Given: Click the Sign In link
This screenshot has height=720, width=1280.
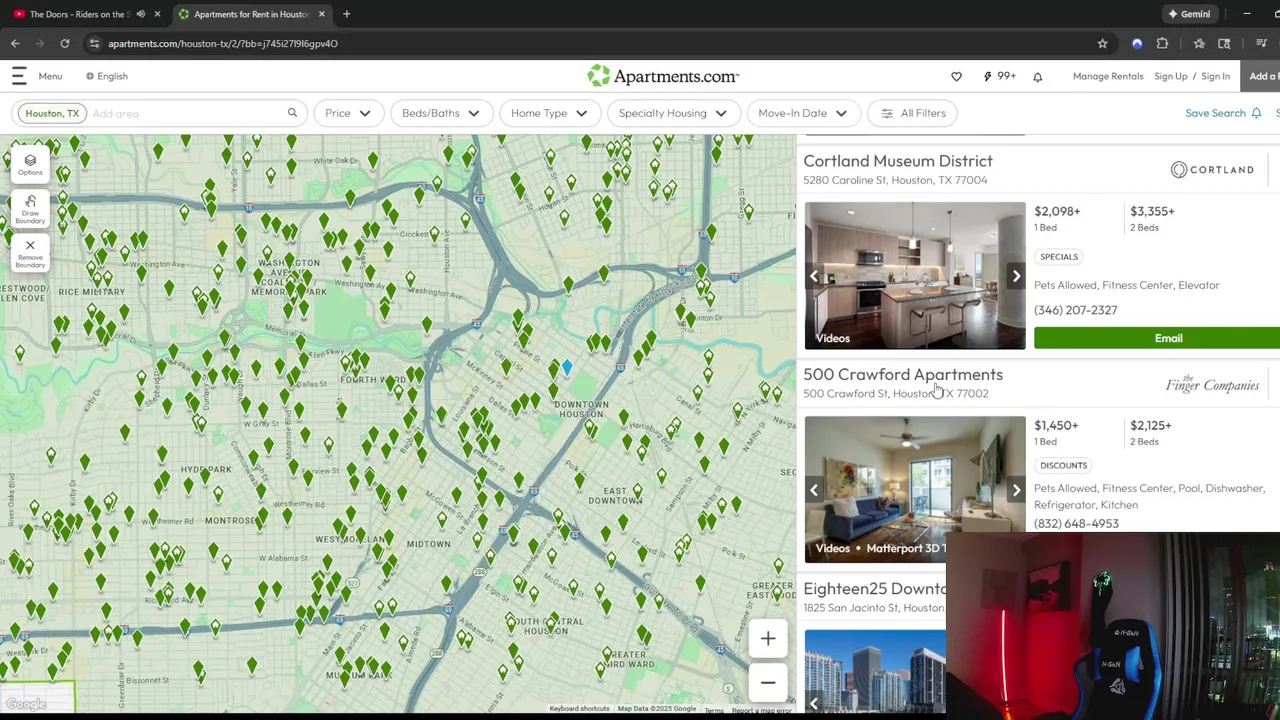Looking at the screenshot, I should [x=1215, y=76].
